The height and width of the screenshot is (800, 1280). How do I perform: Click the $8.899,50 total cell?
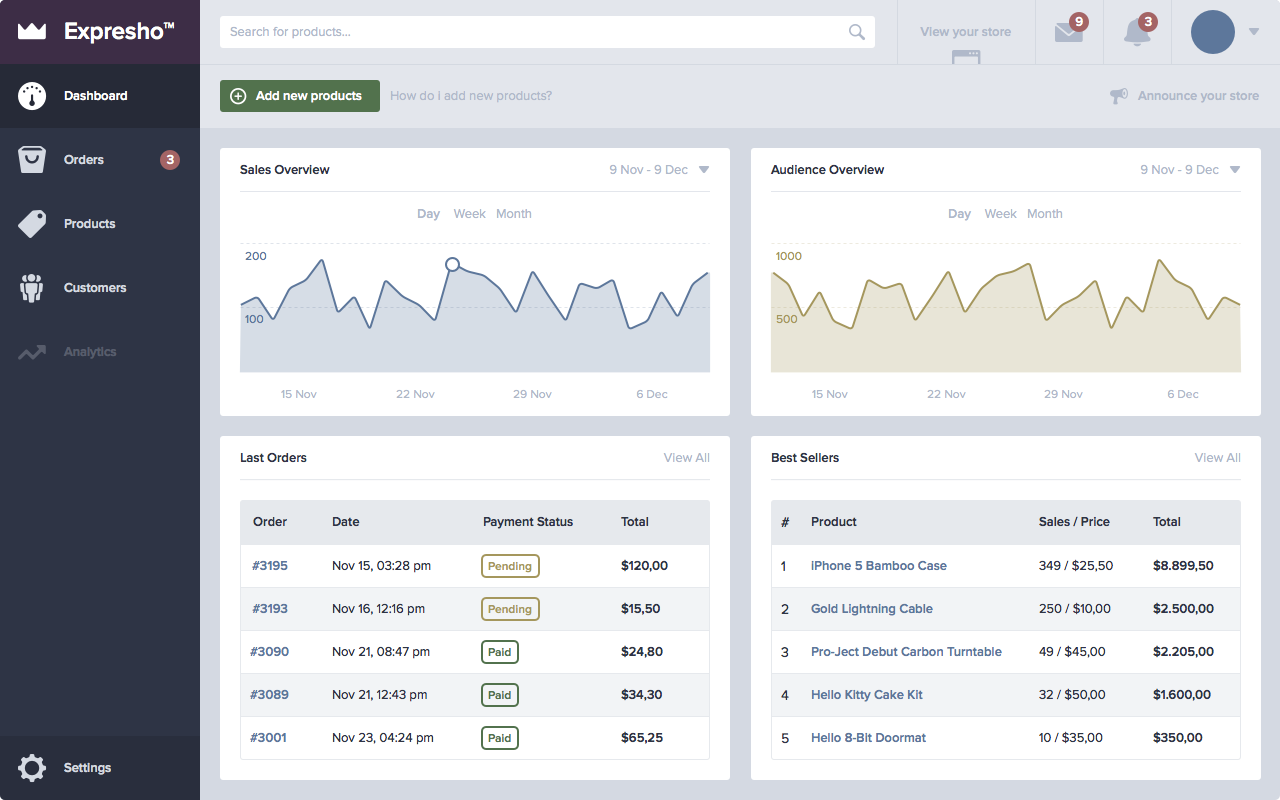pos(1183,566)
